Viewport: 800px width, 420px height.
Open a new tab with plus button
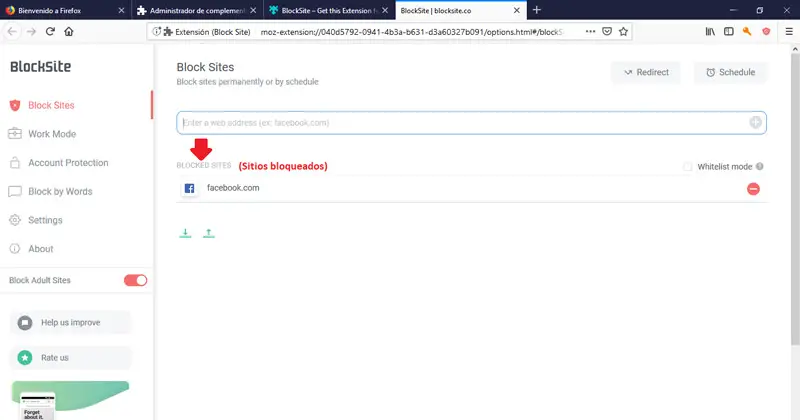[x=536, y=10]
